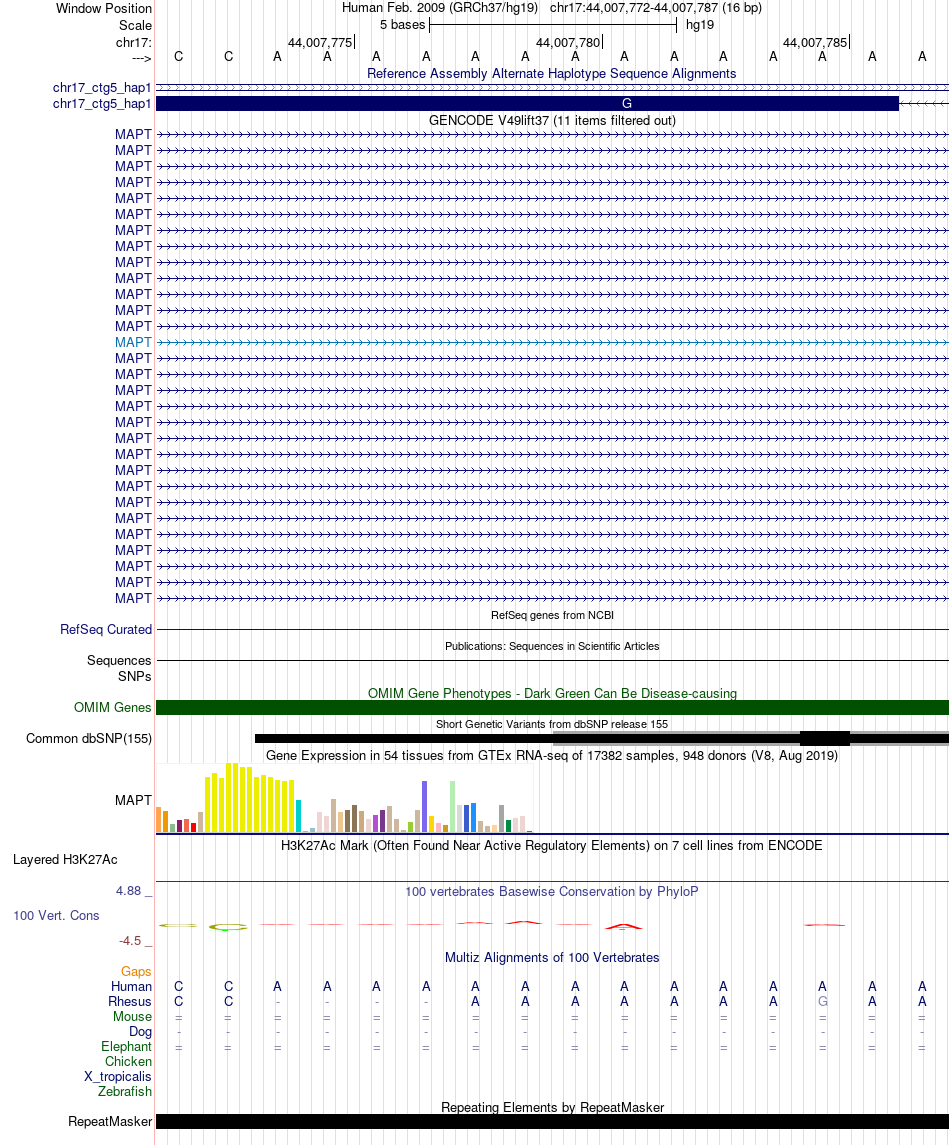Open the OMIM Genes track label
This screenshot has height=1145, width=950.
pyautogui.click(x=112, y=708)
